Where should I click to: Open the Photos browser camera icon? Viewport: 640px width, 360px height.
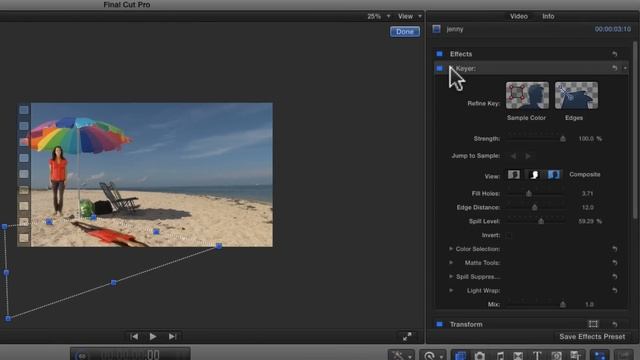[480, 356]
